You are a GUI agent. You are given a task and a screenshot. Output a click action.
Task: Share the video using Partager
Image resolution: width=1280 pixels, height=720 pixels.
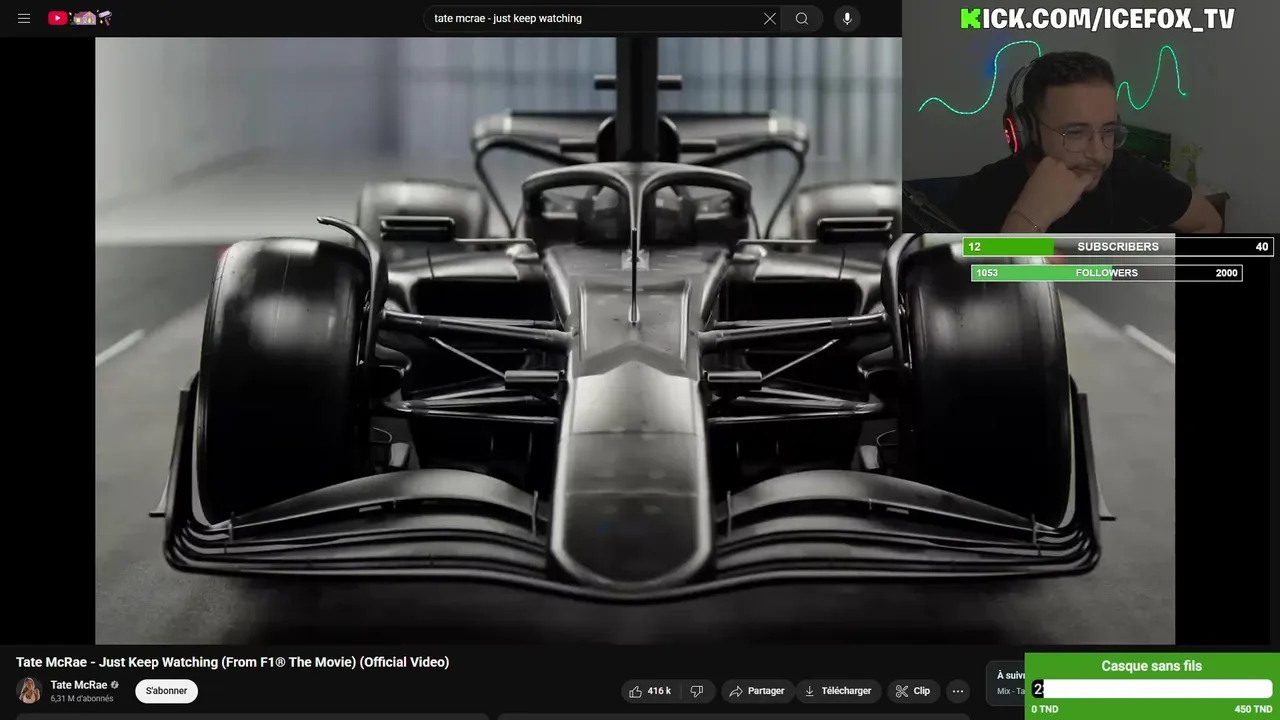click(x=757, y=691)
